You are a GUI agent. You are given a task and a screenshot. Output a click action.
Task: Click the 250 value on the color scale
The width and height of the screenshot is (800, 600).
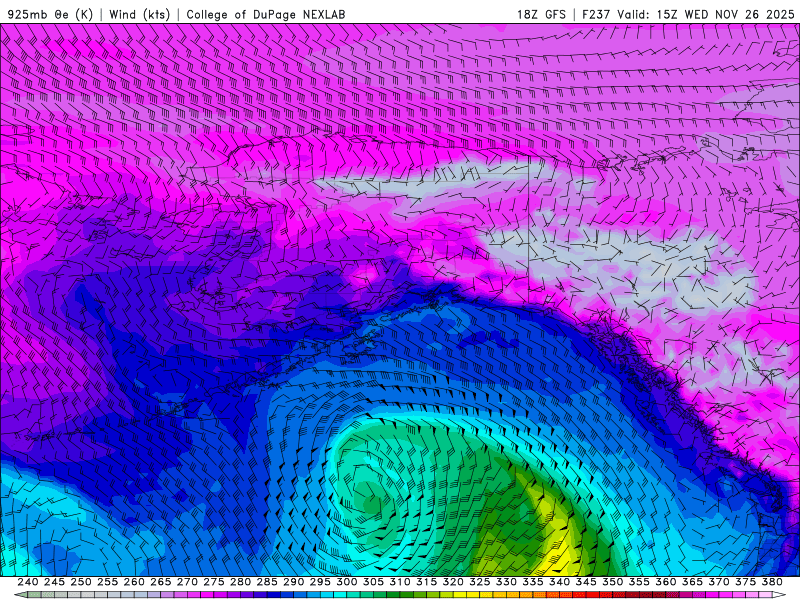[x=81, y=582]
